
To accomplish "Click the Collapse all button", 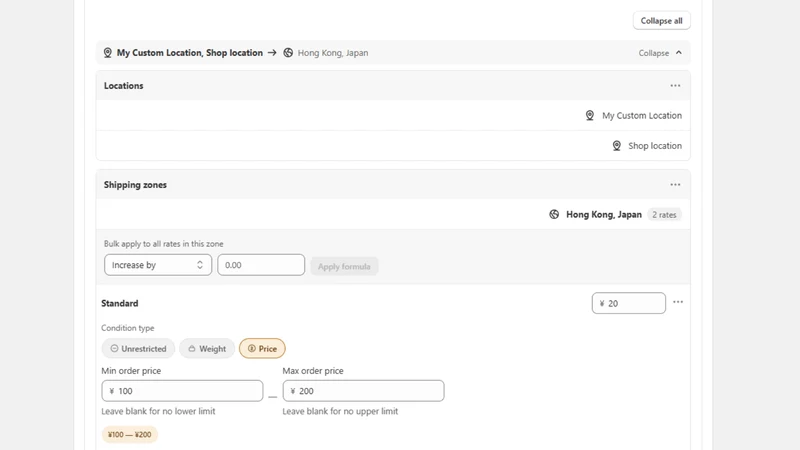I will (661, 21).
